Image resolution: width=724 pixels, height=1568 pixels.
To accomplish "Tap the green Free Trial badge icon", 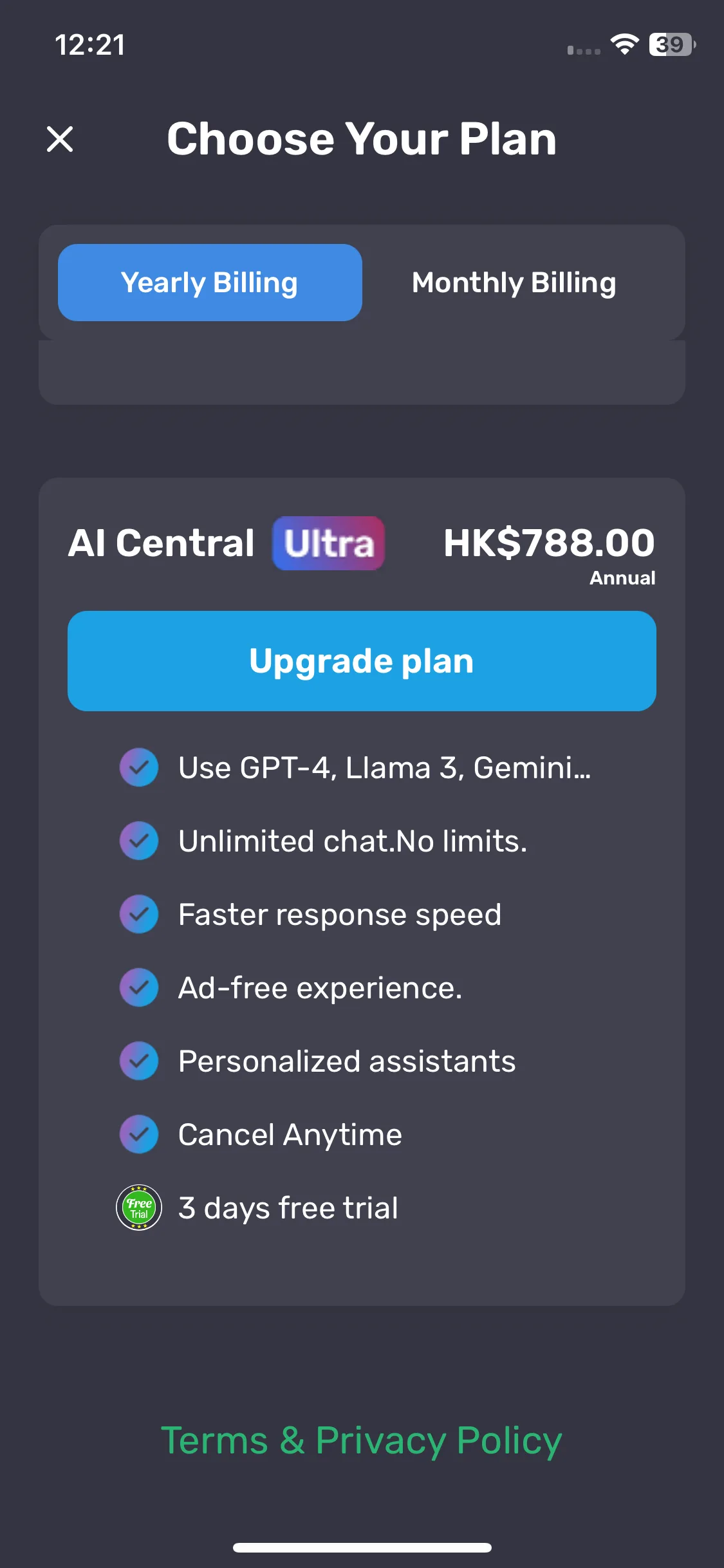I will tap(139, 1208).
